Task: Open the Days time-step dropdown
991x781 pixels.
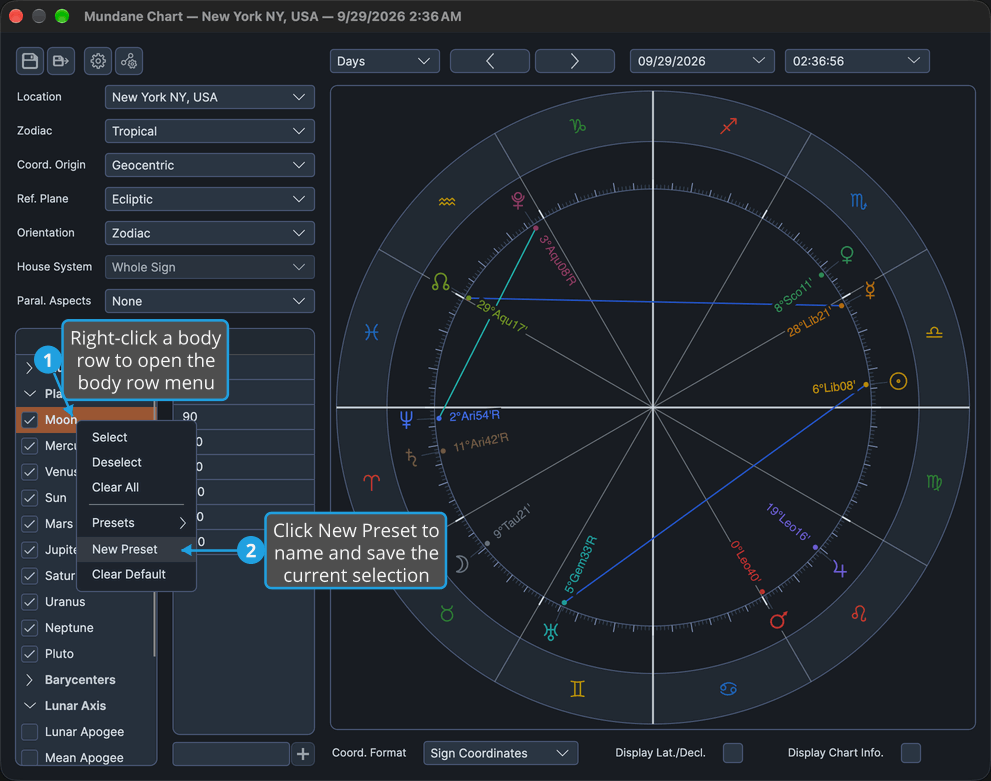Action: pyautogui.click(x=384, y=61)
